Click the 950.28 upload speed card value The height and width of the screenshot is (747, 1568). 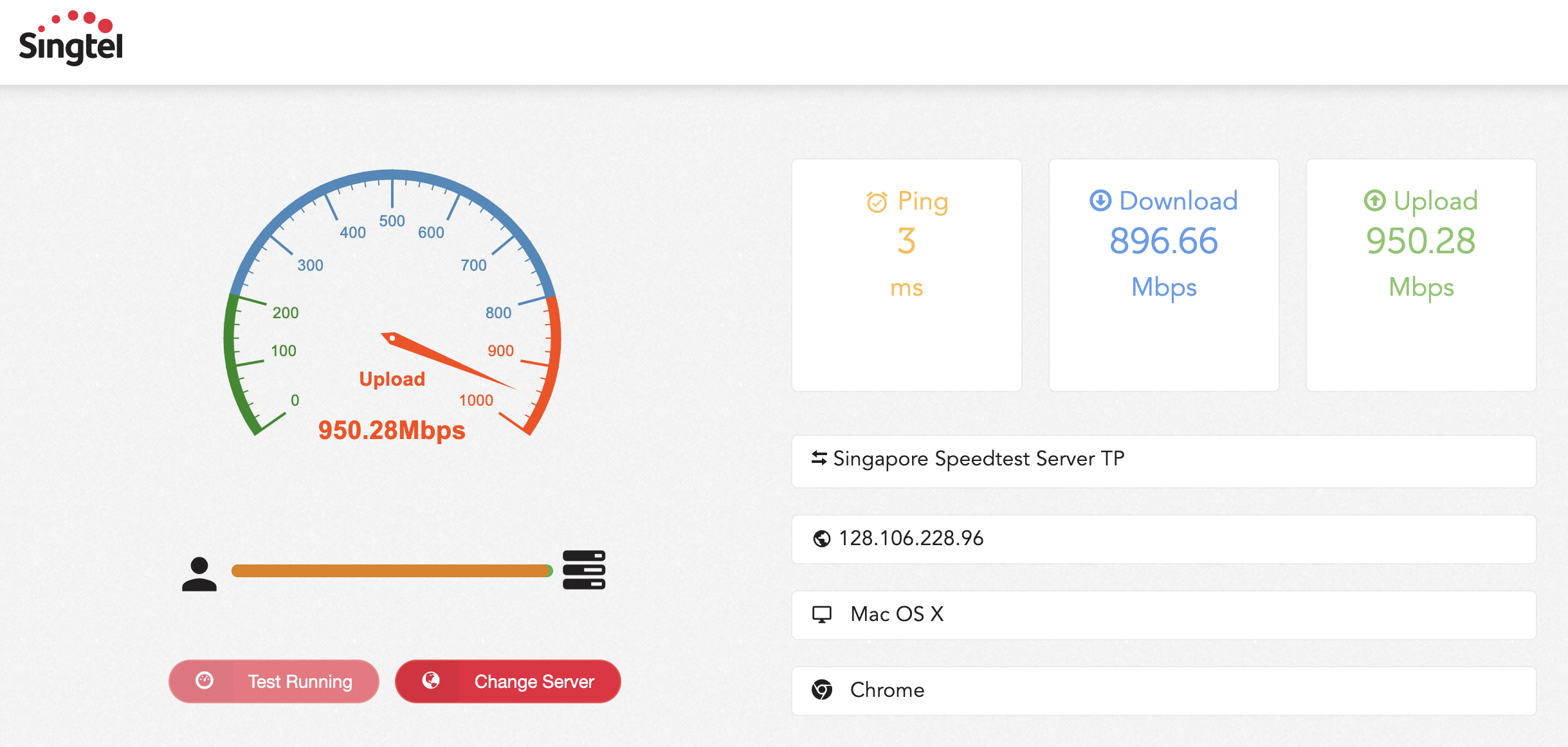[1420, 241]
